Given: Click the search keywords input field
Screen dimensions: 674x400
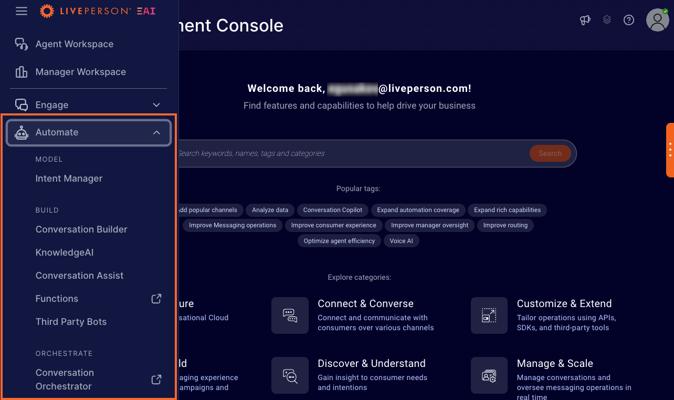Looking at the screenshot, I should pyautogui.click(x=352, y=153).
